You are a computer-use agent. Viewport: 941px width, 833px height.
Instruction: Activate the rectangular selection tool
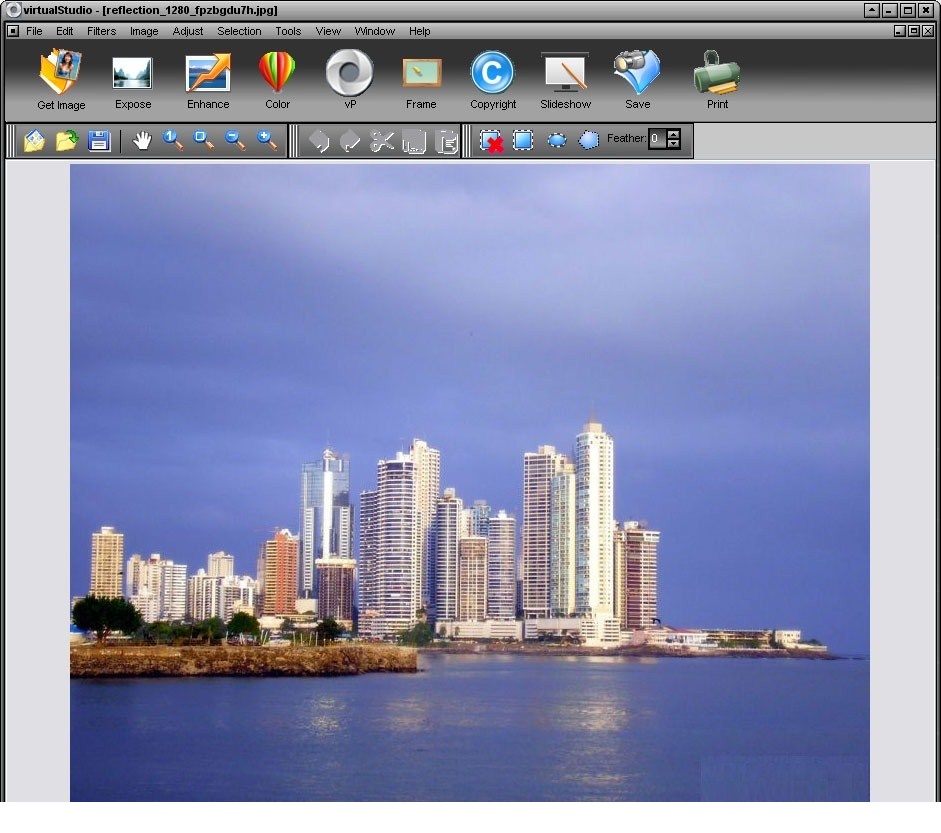pyautogui.click(x=522, y=140)
